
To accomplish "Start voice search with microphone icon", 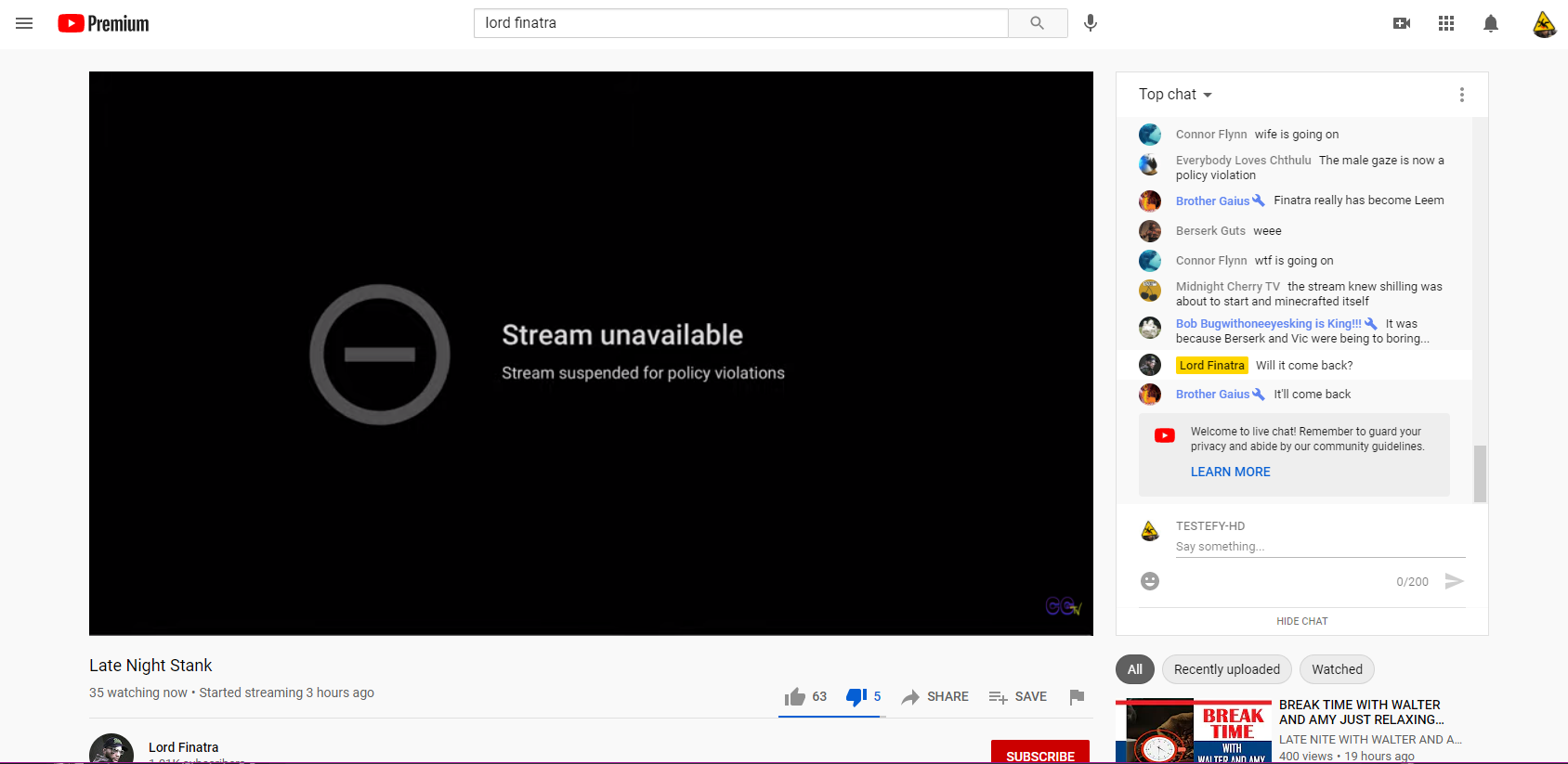I will coord(1091,23).
